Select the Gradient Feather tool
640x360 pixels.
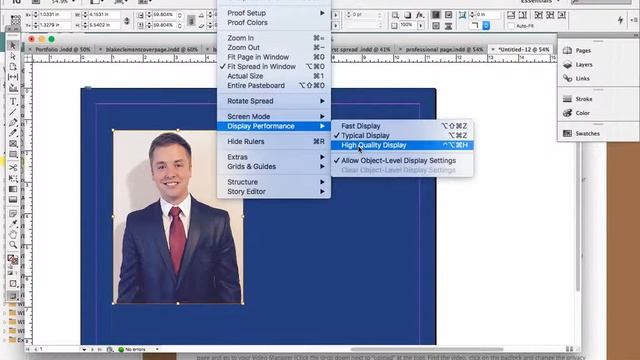tap(13, 200)
